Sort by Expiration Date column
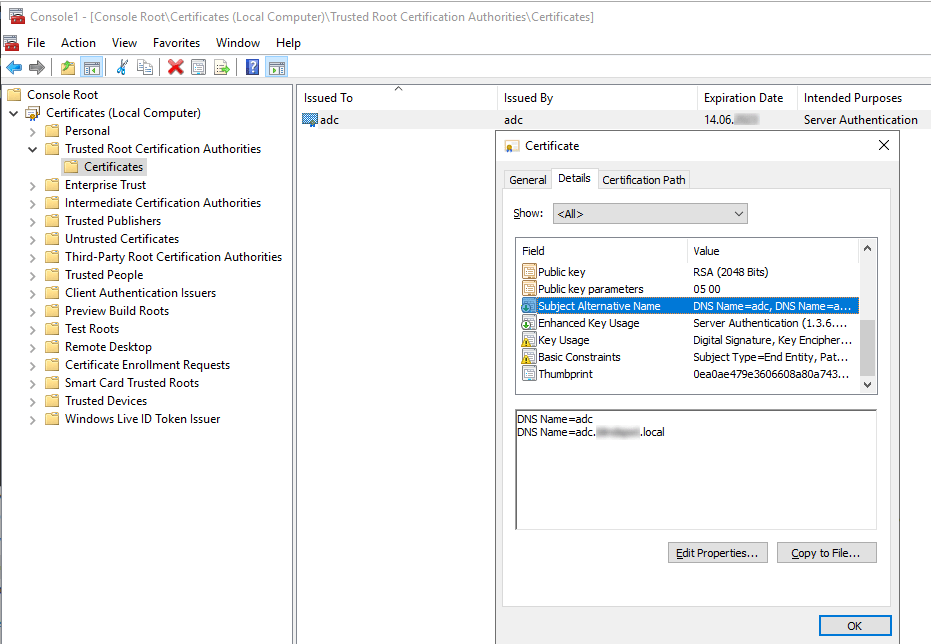The height and width of the screenshot is (644, 931). [x=747, y=98]
